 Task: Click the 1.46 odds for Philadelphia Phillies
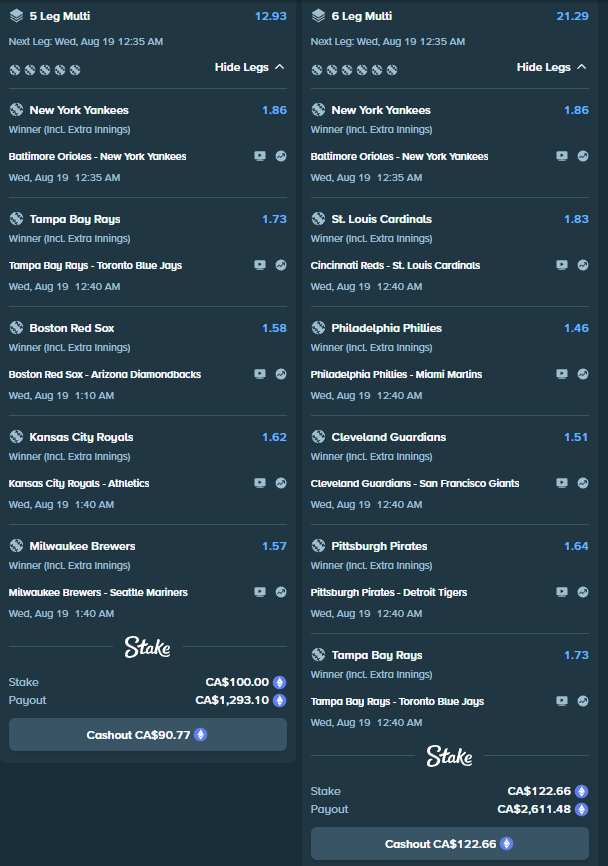click(577, 328)
